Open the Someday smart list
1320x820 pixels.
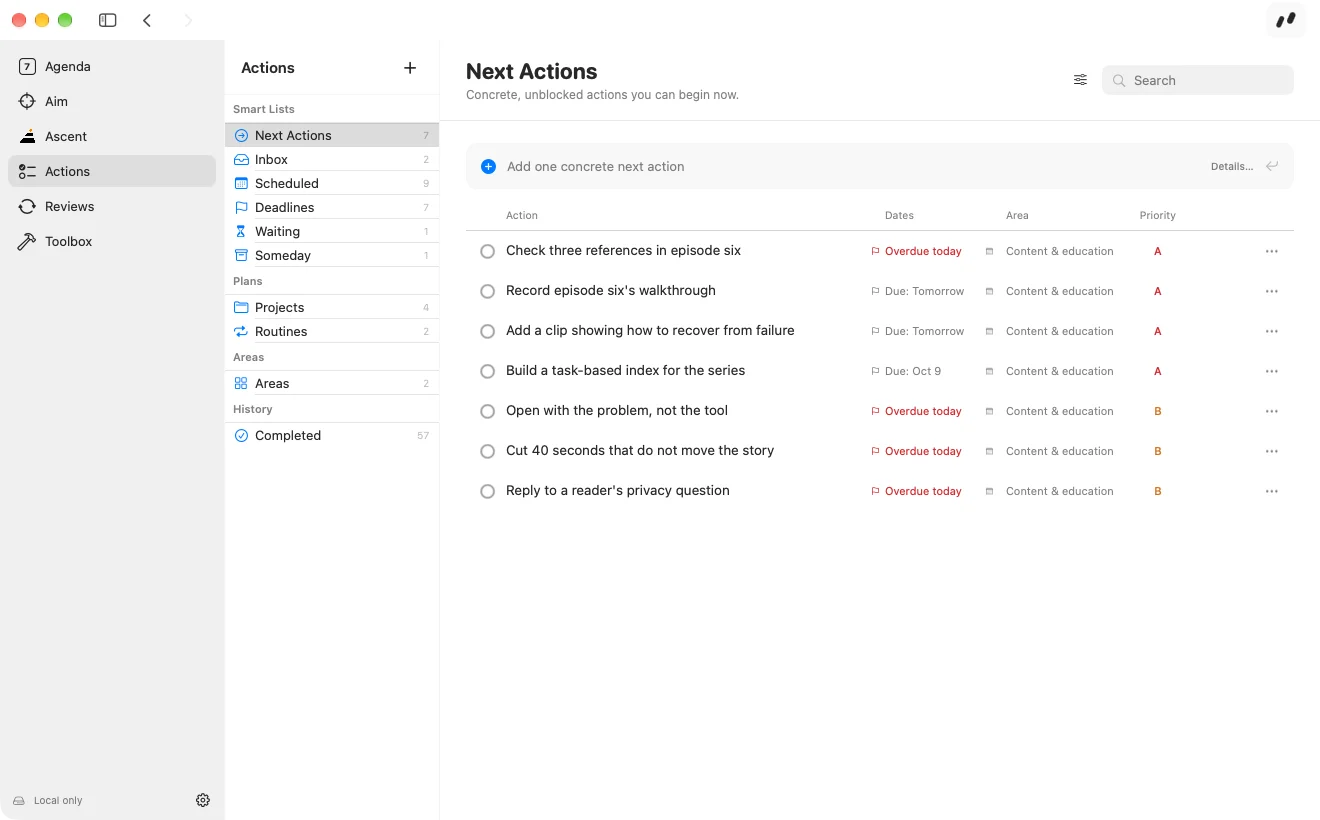click(332, 255)
